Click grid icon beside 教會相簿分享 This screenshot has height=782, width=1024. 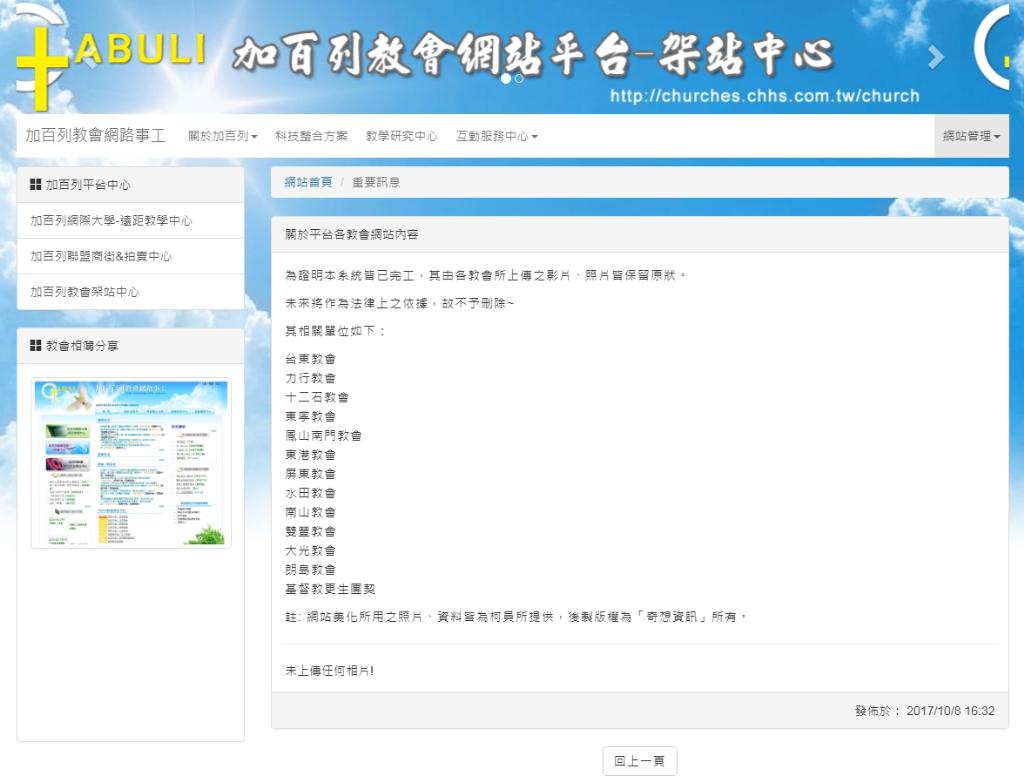(36, 346)
